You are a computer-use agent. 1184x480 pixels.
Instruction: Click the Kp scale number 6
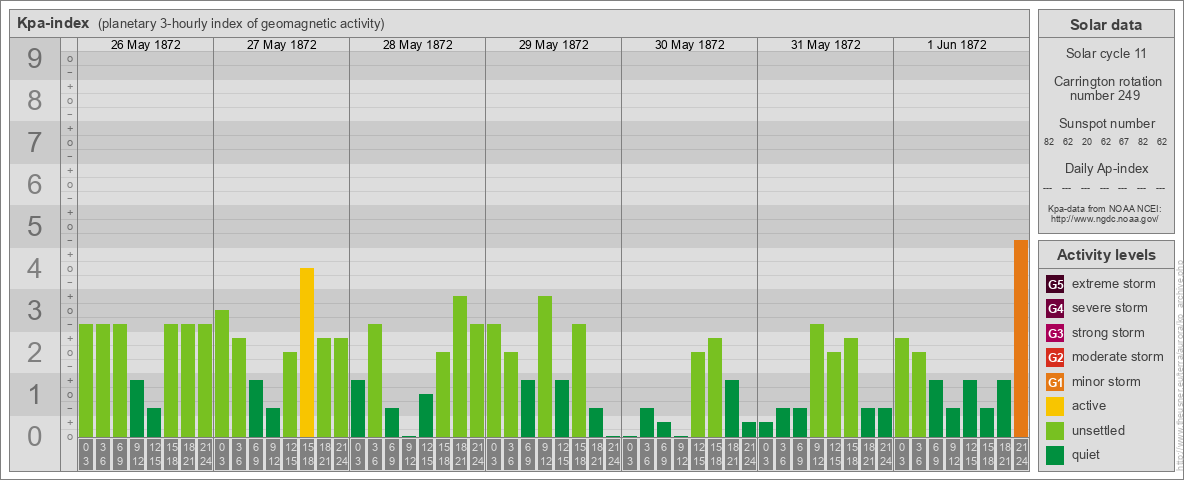pyautogui.click(x=35, y=184)
